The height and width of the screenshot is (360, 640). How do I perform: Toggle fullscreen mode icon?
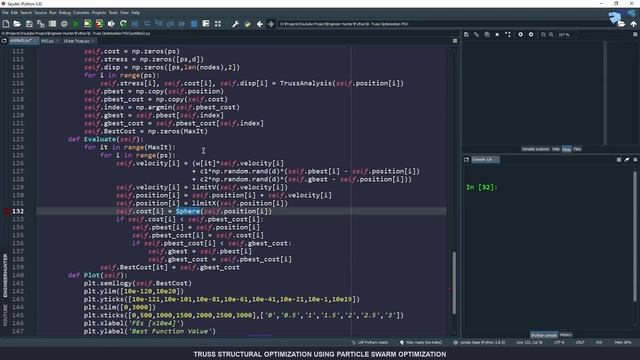pos(218,24)
